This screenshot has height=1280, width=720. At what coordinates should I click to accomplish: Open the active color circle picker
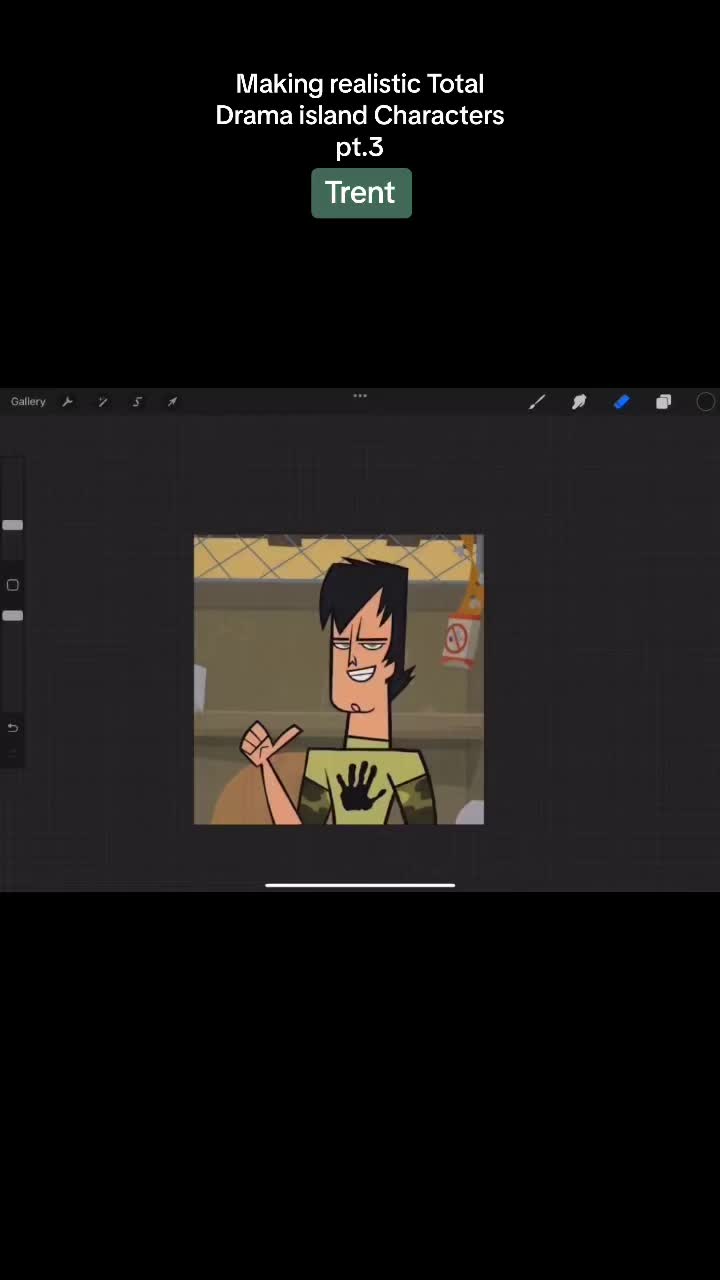coord(705,402)
